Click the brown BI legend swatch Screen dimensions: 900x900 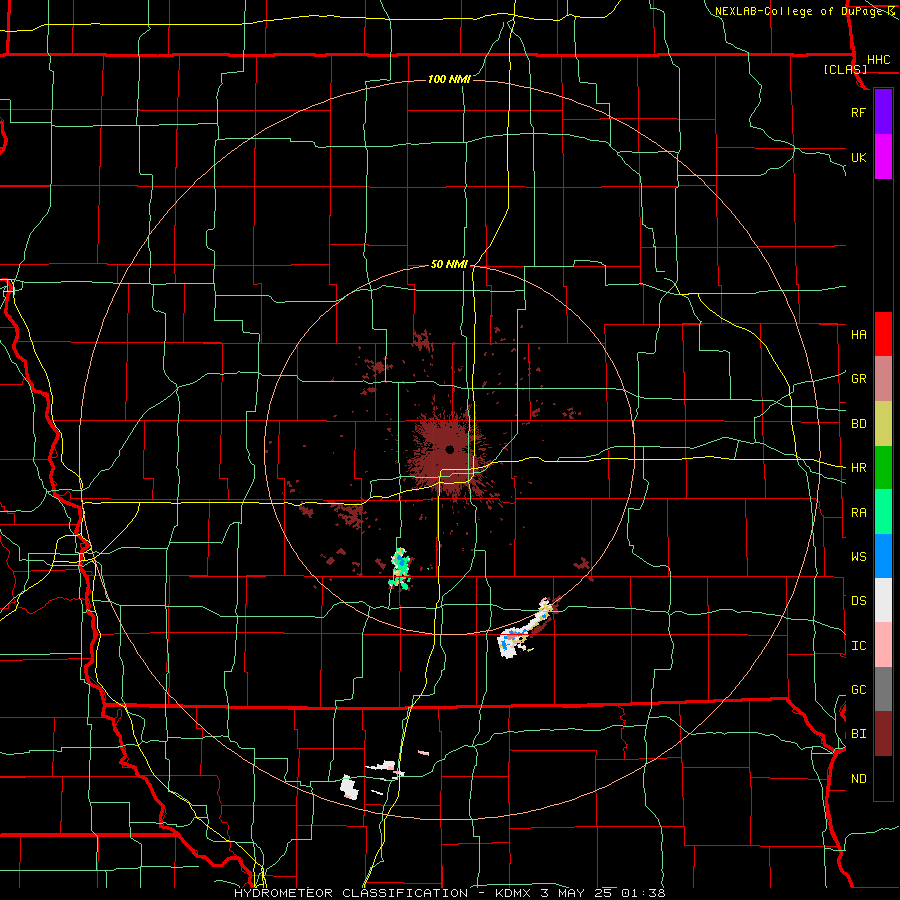[883, 734]
